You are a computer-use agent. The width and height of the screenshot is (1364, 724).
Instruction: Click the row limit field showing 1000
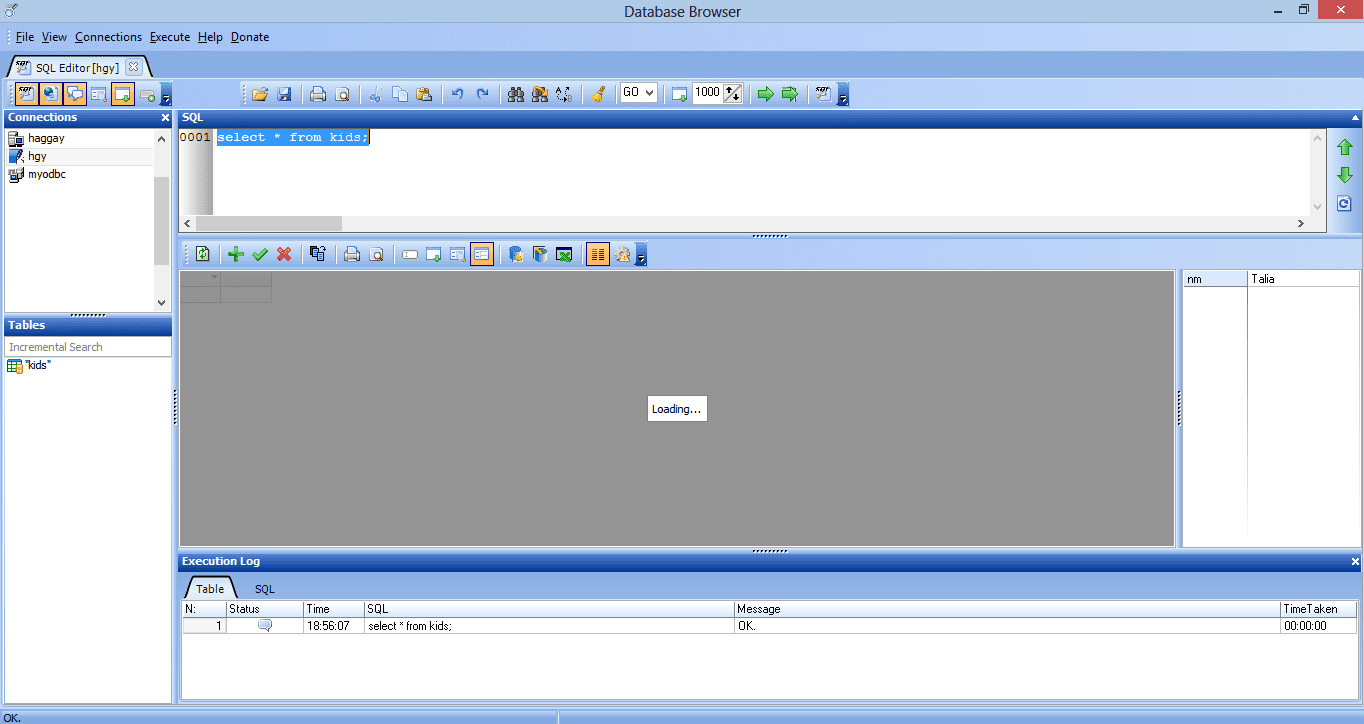point(707,93)
